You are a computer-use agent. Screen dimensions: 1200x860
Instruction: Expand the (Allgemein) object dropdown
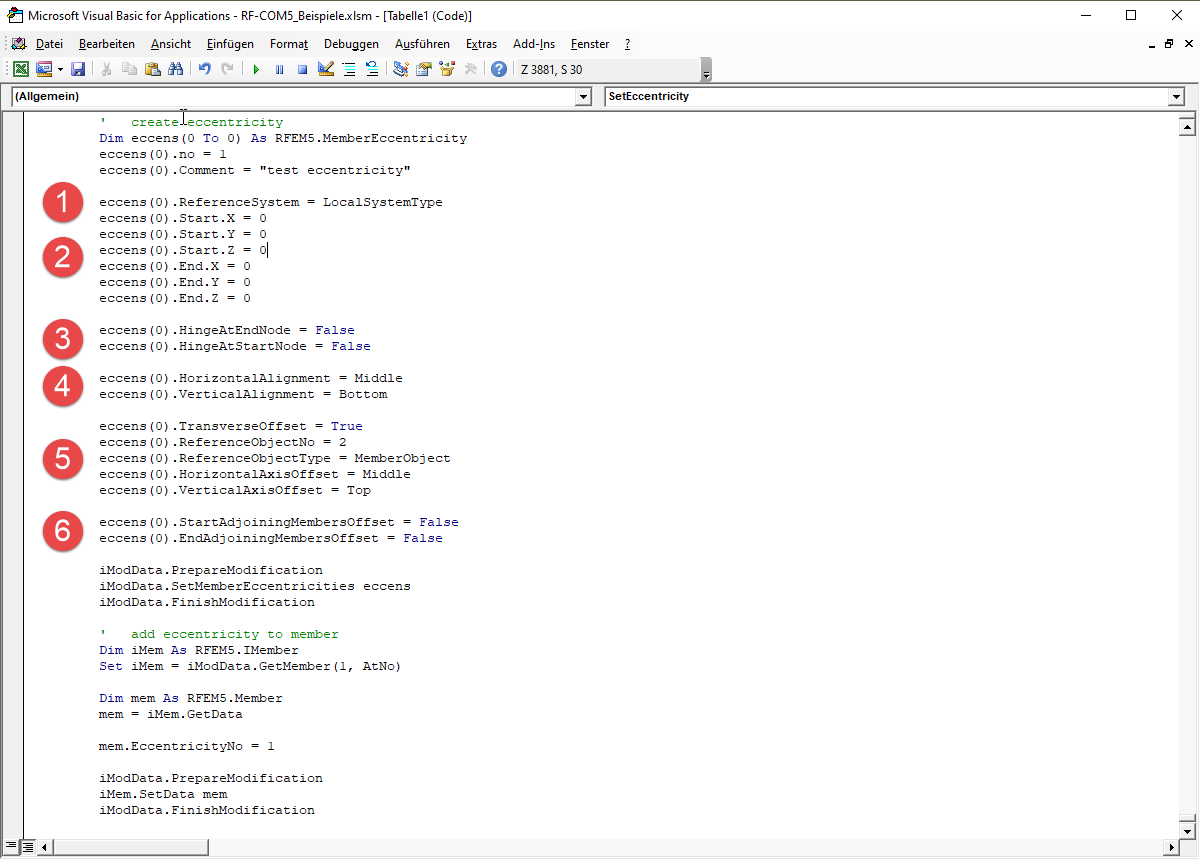(584, 97)
